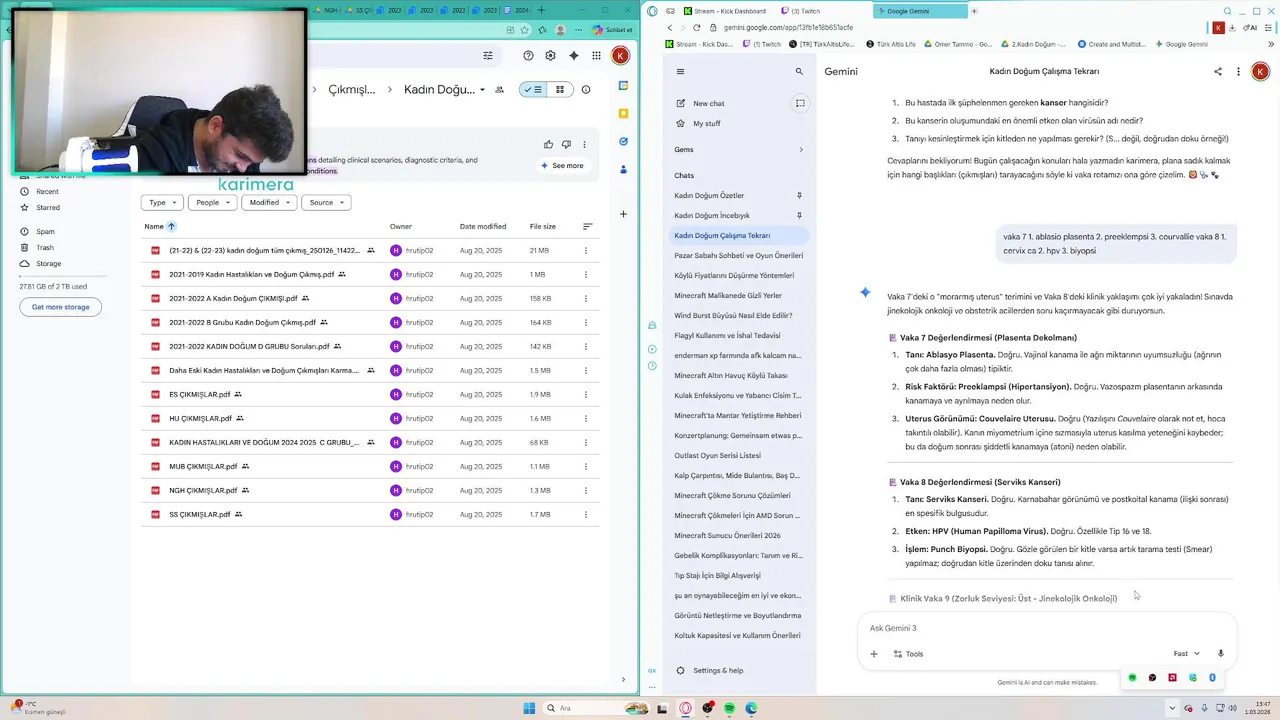Click the microphone icon in Gemini prompt box

1220,654
